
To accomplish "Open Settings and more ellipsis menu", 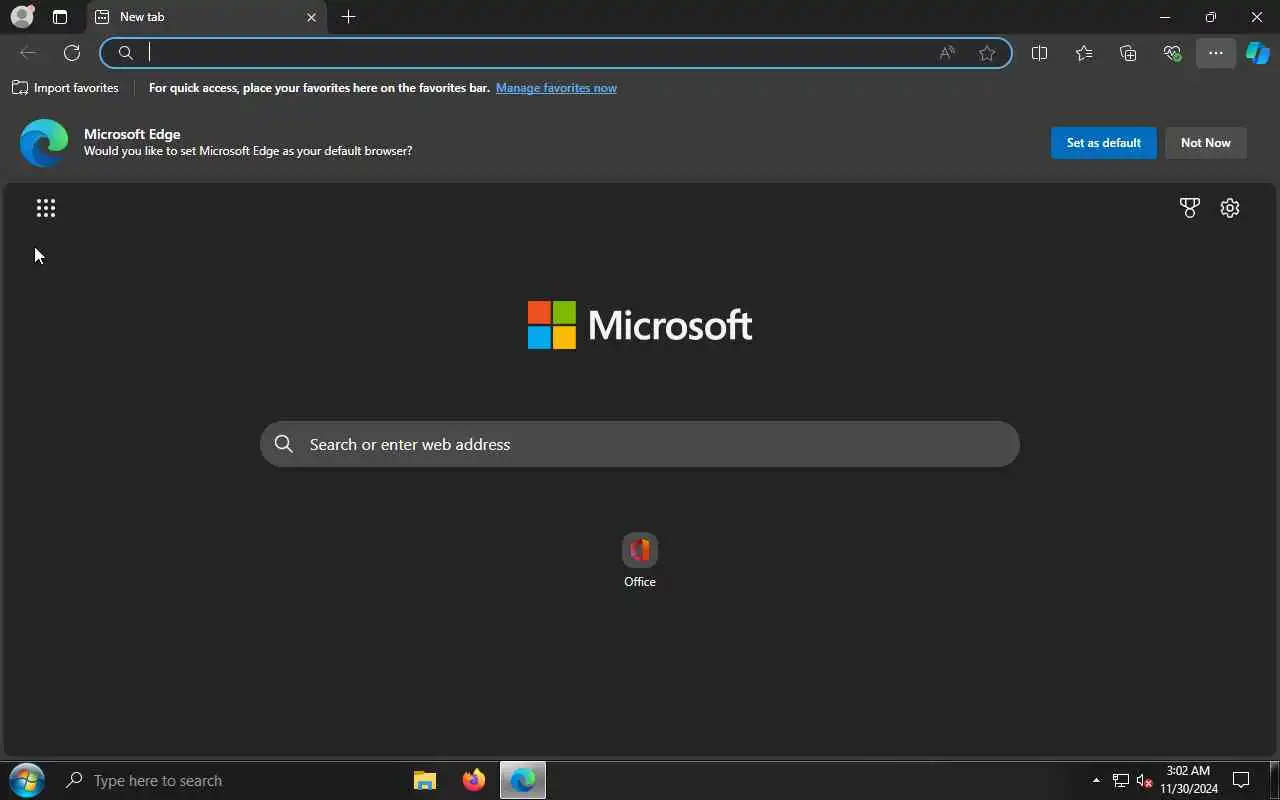I will click(1216, 53).
